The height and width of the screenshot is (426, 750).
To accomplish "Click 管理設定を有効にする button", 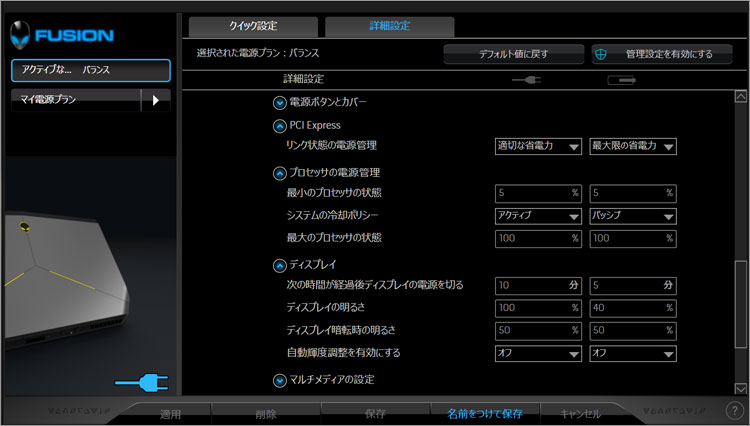I will pos(662,55).
